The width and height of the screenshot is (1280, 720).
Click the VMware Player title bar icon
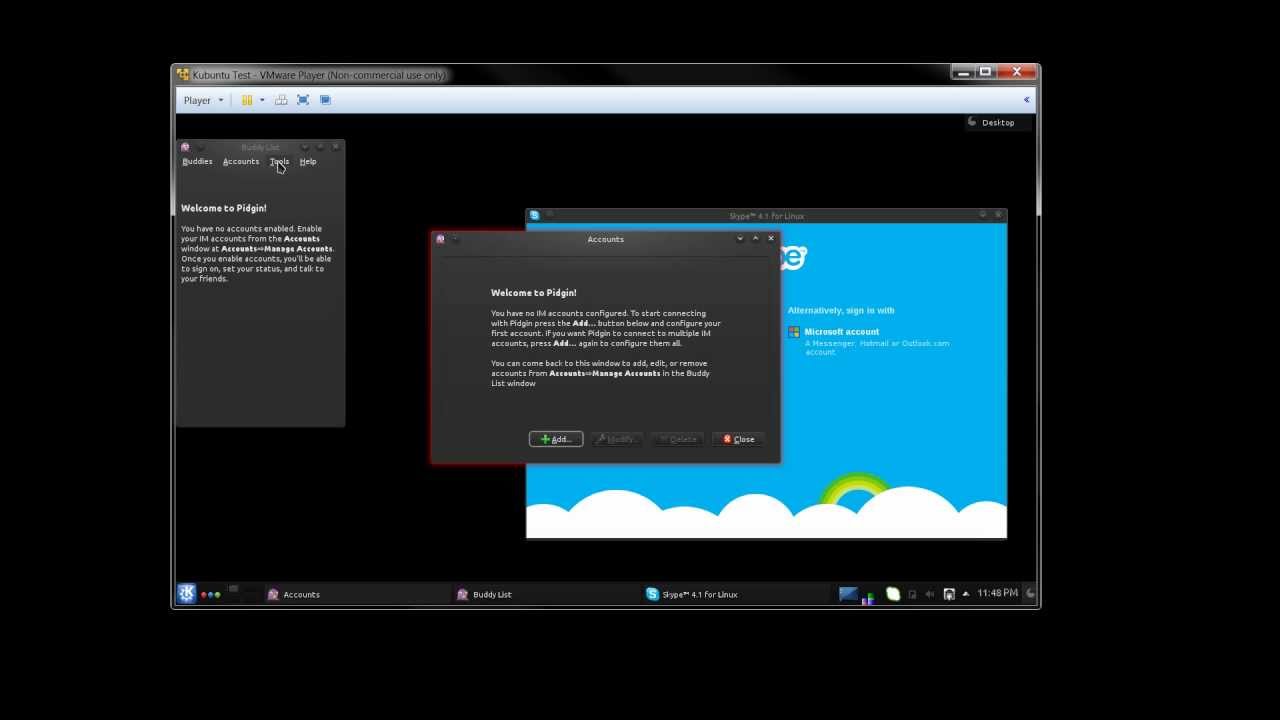point(183,74)
